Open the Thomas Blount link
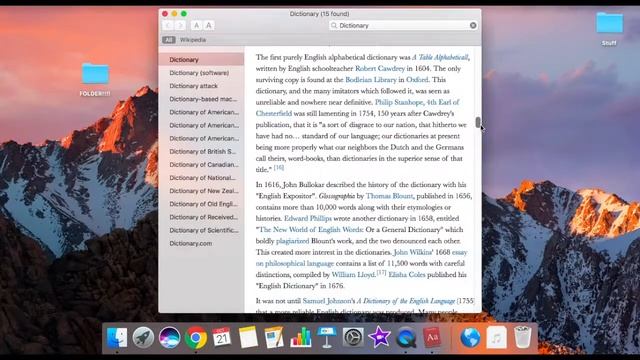The width and height of the screenshot is (640, 360). [x=389, y=196]
